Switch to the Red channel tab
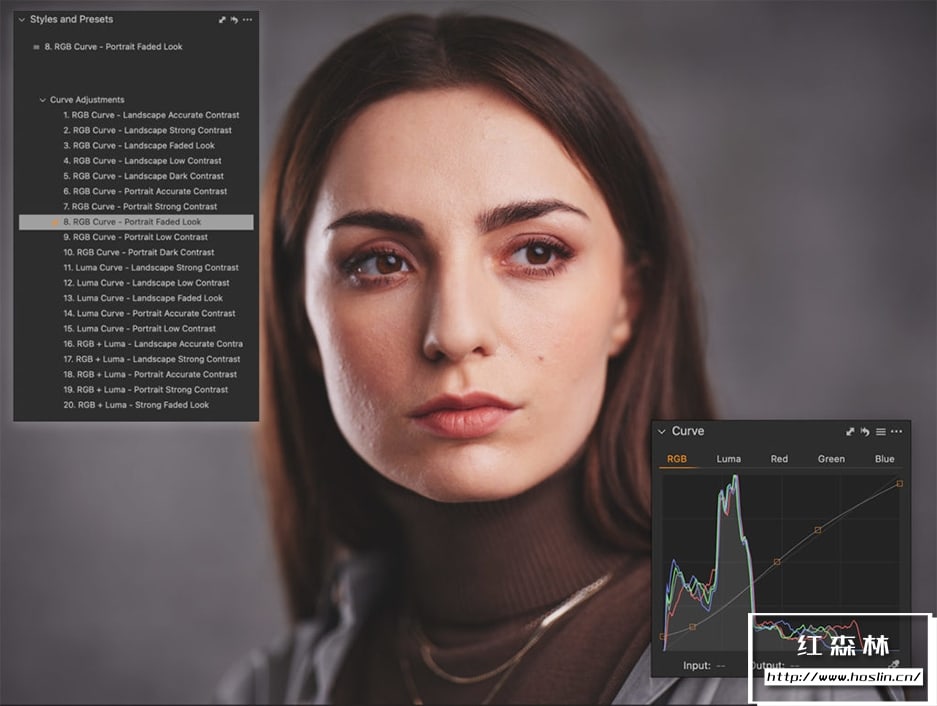This screenshot has width=937, height=706. (x=779, y=459)
